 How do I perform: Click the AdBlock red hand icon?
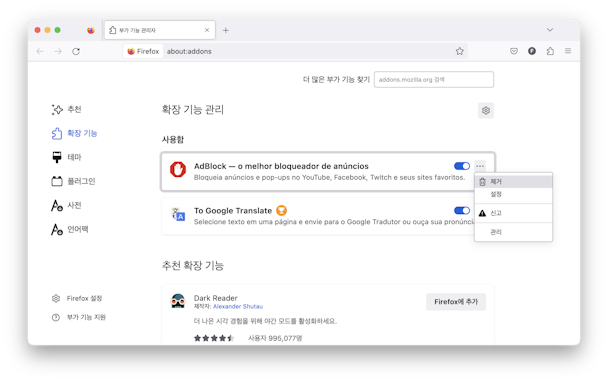pos(178,169)
